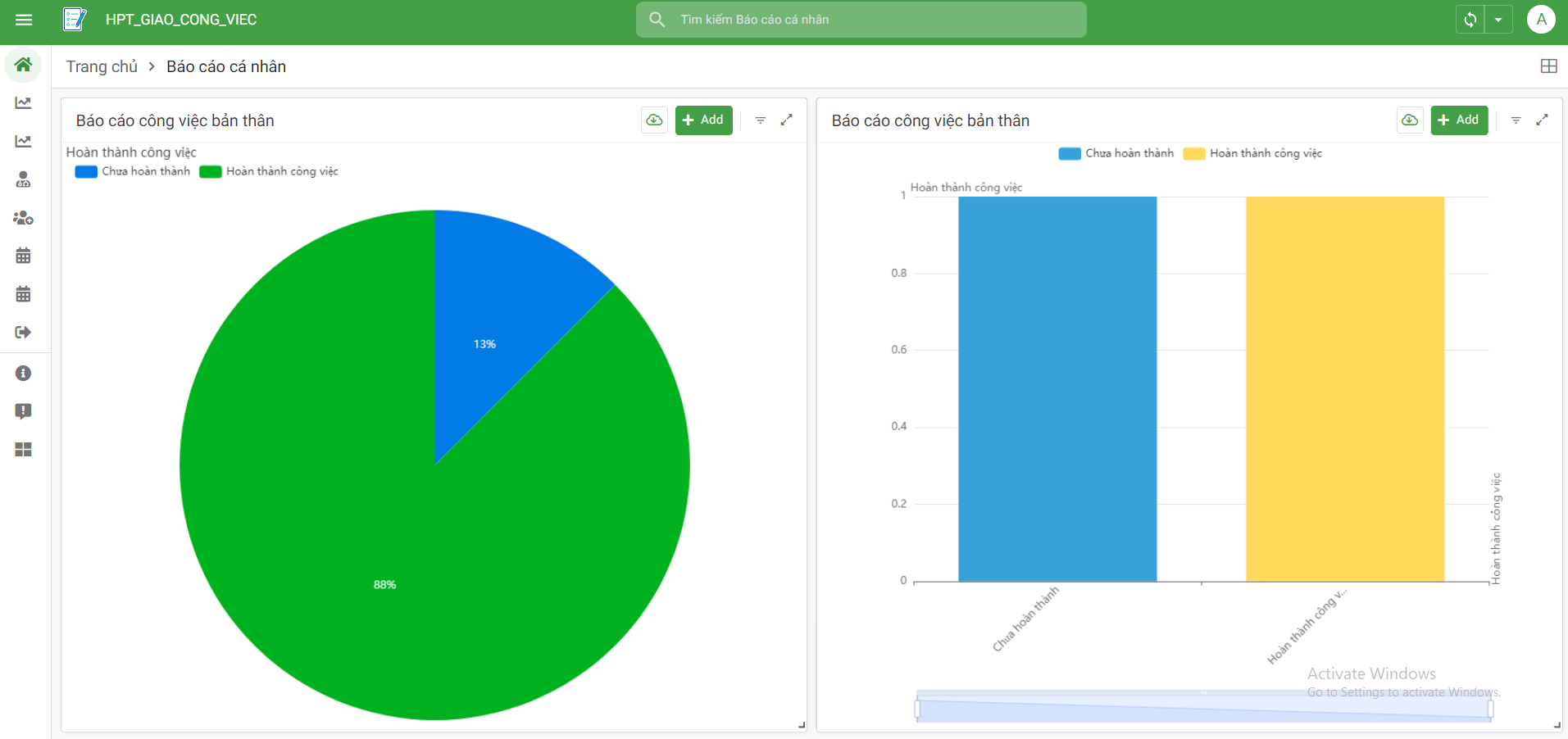Expand the bar chart panel to fullscreen

coord(1542,120)
